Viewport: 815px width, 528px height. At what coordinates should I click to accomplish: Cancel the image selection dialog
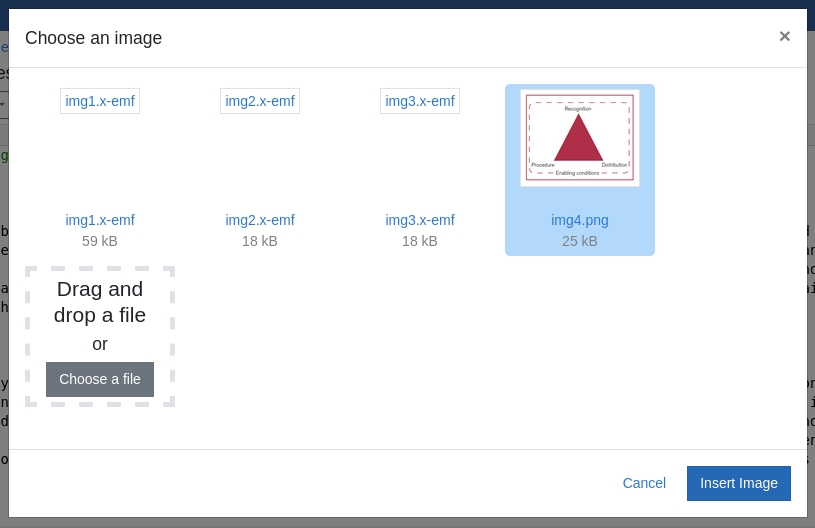tap(644, 483)
